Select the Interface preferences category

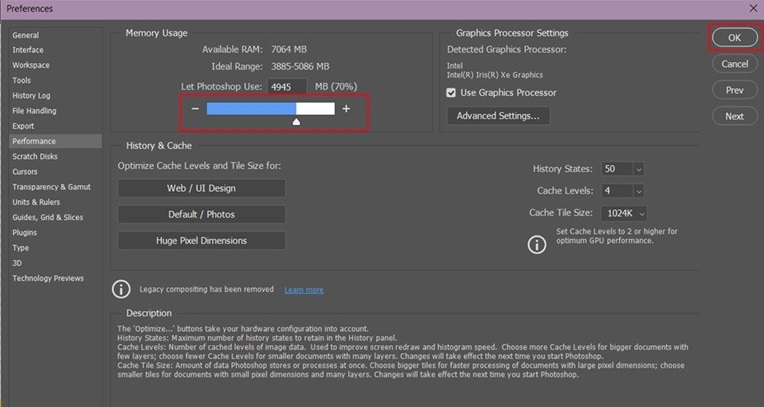28,50
